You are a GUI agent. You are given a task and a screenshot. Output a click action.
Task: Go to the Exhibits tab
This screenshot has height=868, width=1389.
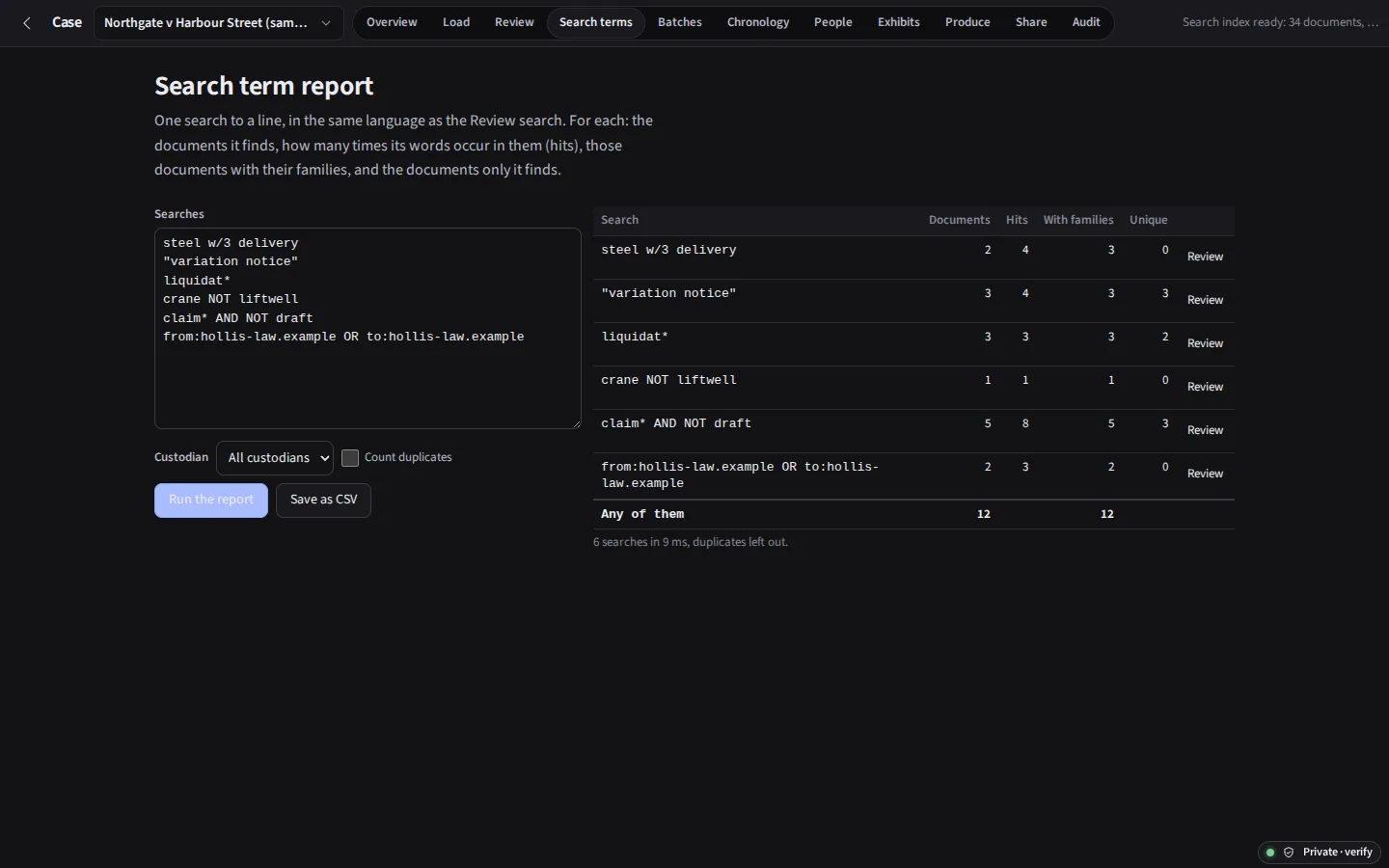899,22
